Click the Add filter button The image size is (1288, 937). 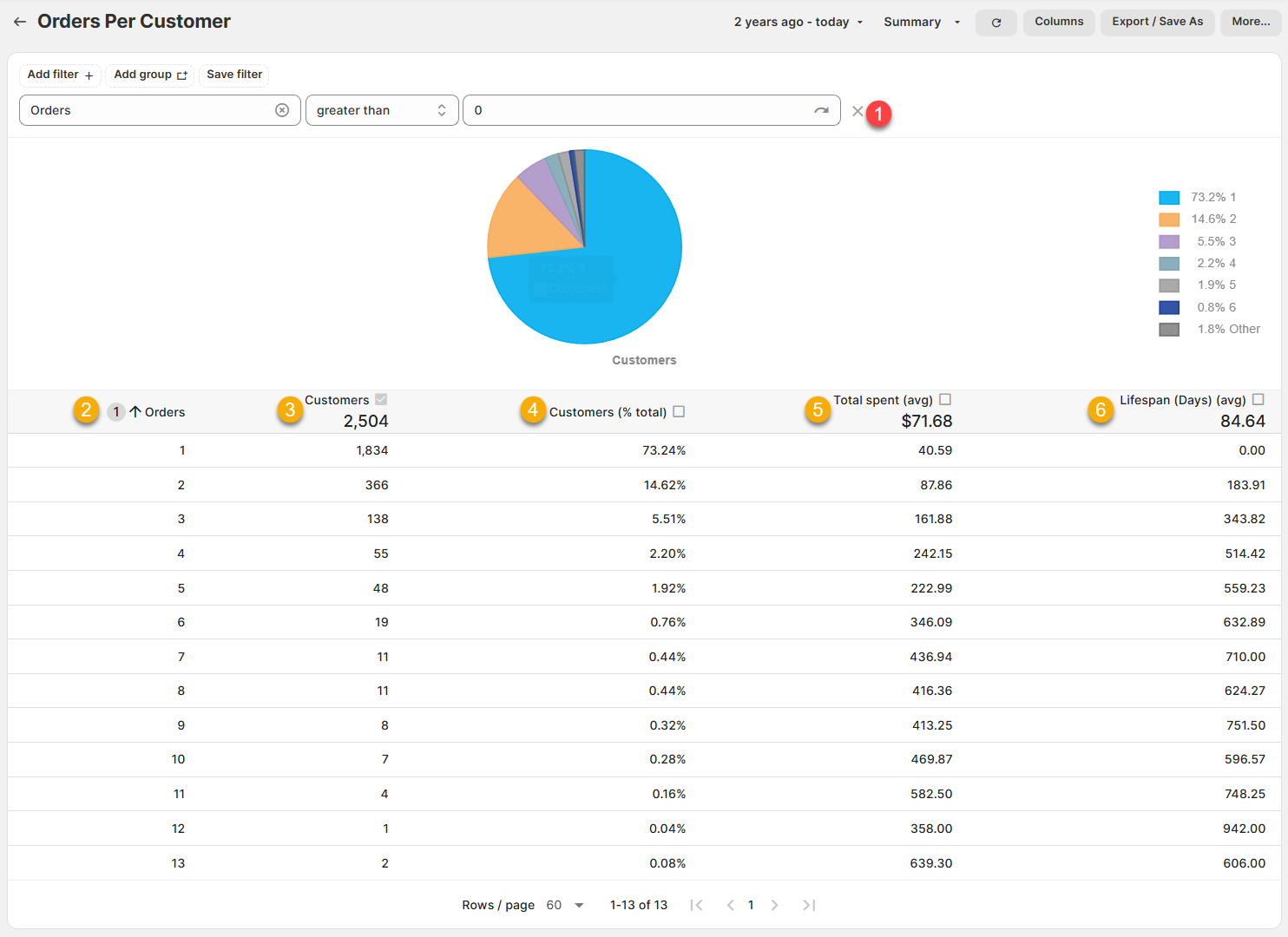[x=60, y=75]
